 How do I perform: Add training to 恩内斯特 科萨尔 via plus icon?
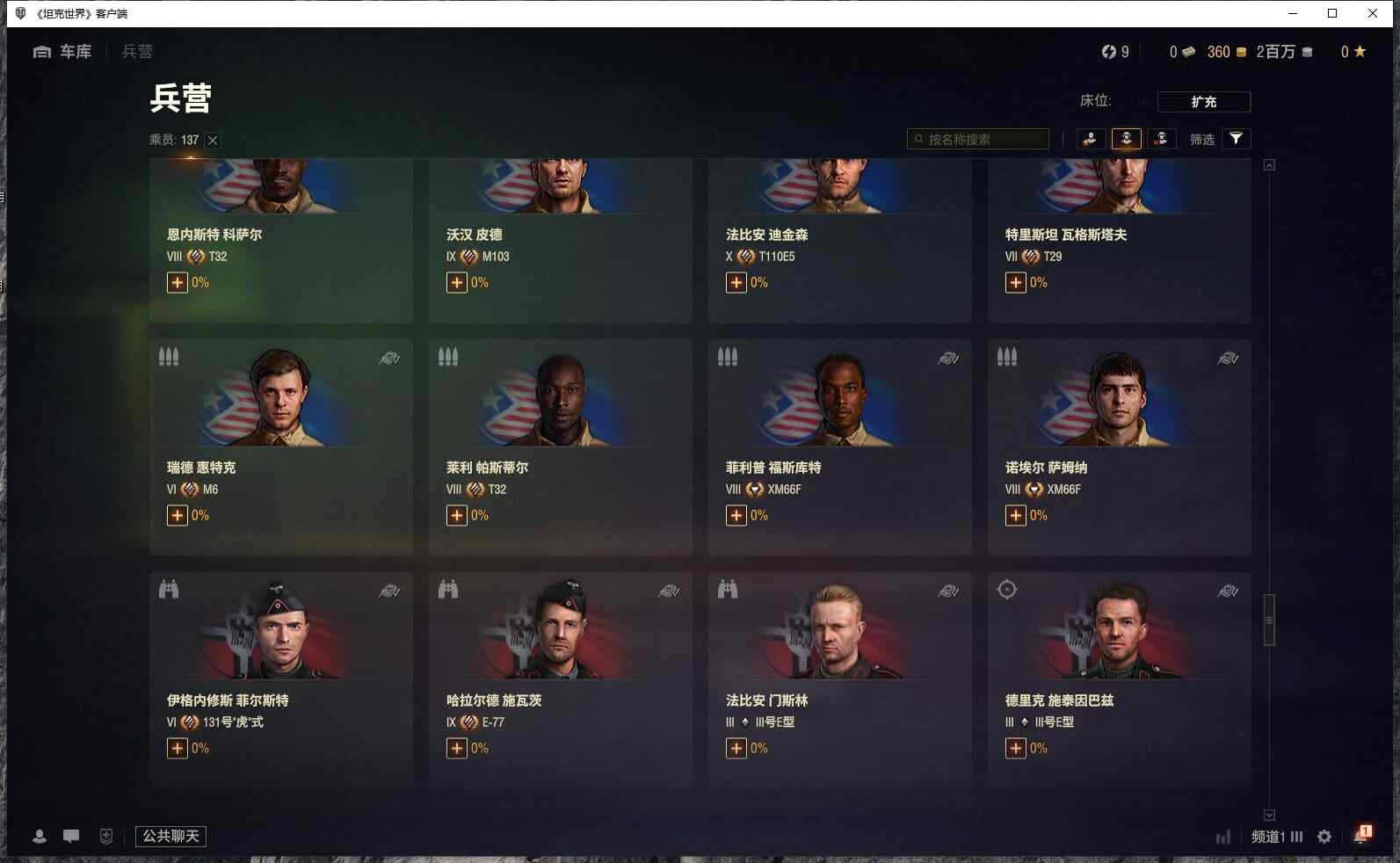(178, 282)
